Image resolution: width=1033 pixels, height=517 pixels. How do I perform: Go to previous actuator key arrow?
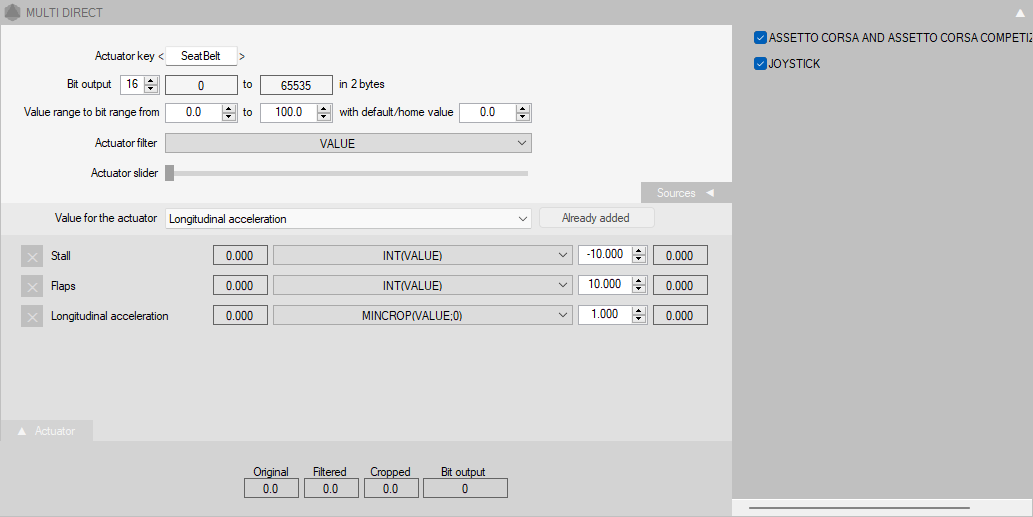pyautogui.click(x=160, y=57)
